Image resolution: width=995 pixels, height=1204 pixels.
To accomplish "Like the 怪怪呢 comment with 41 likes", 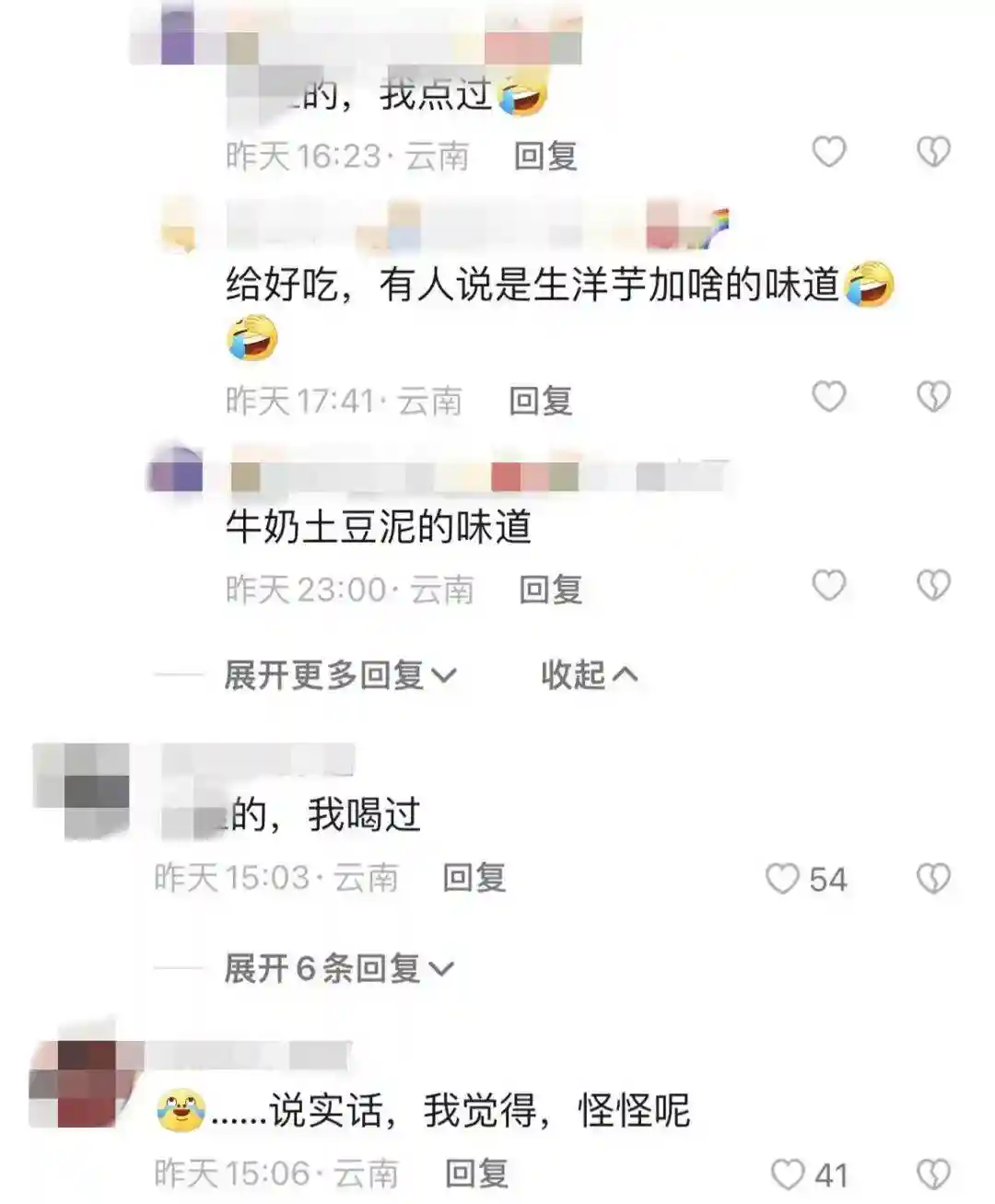I will (787, 1175).
